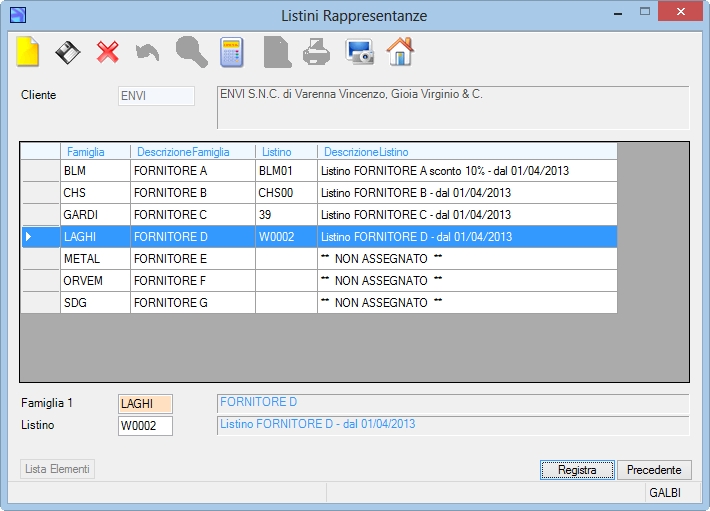This screenshot has height=511, width=710.
Task: Click the screen capture camera icon
Action: 360,52
